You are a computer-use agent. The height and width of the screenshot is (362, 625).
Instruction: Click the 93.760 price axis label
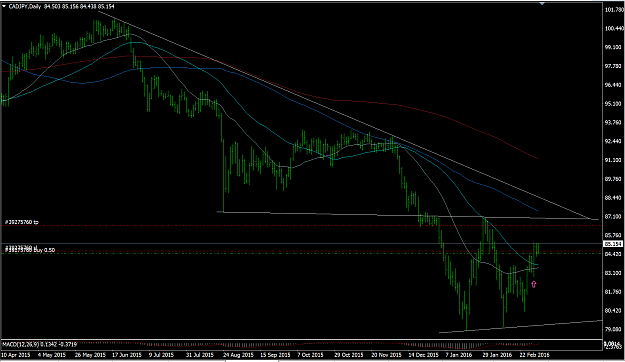pyautogui.click(x=614, y=123)
